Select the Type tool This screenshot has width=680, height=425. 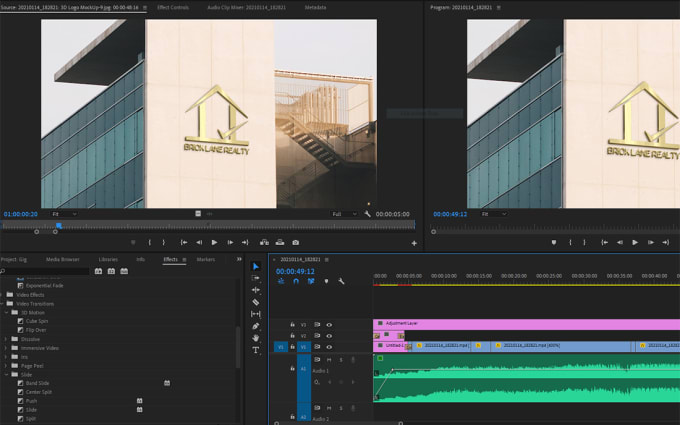point(256,350)
